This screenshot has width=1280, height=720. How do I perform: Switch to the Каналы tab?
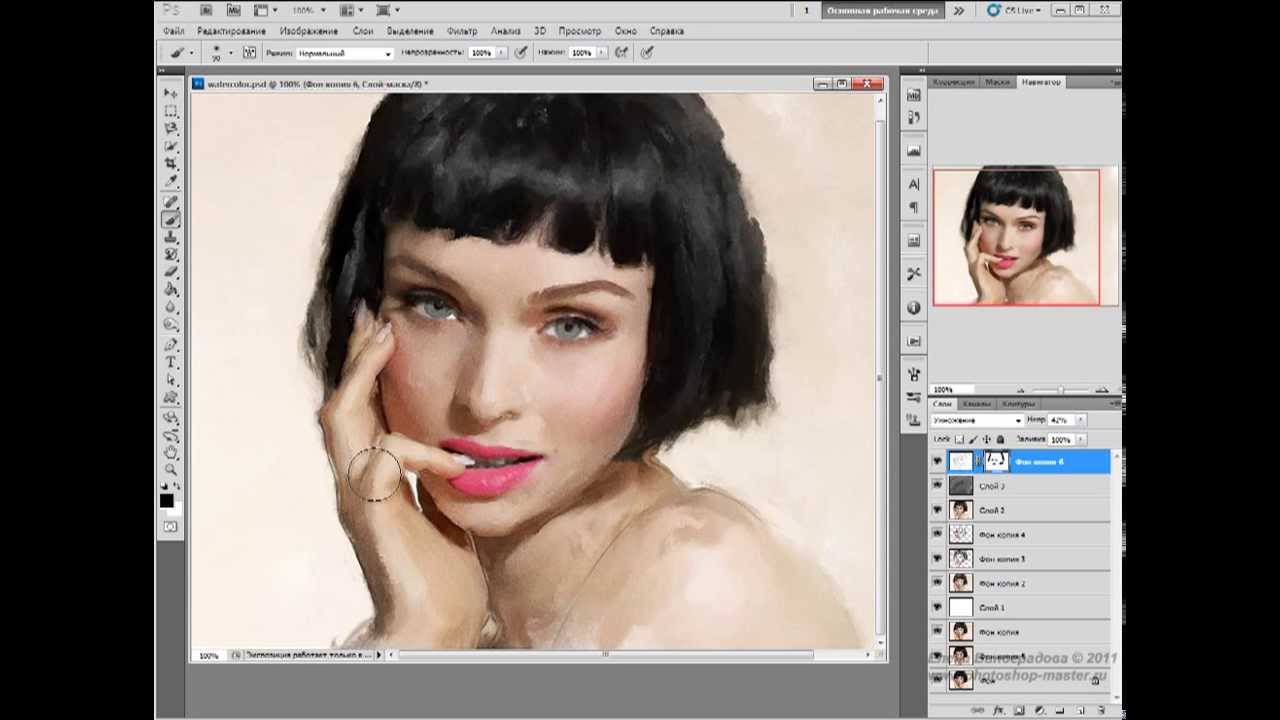977,404
